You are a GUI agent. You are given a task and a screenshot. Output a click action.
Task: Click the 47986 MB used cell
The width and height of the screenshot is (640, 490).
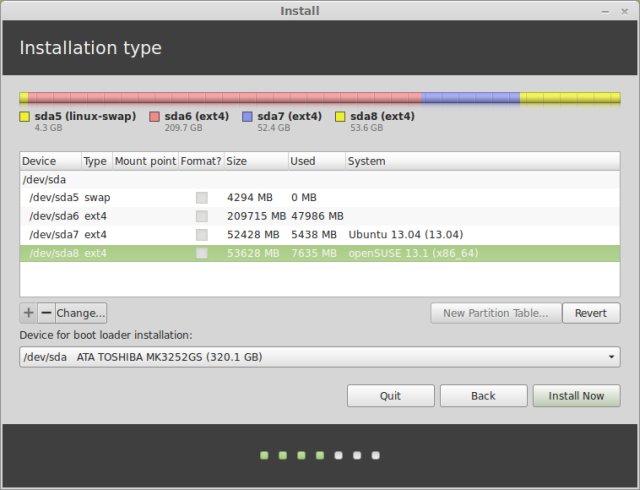[317, 216]
